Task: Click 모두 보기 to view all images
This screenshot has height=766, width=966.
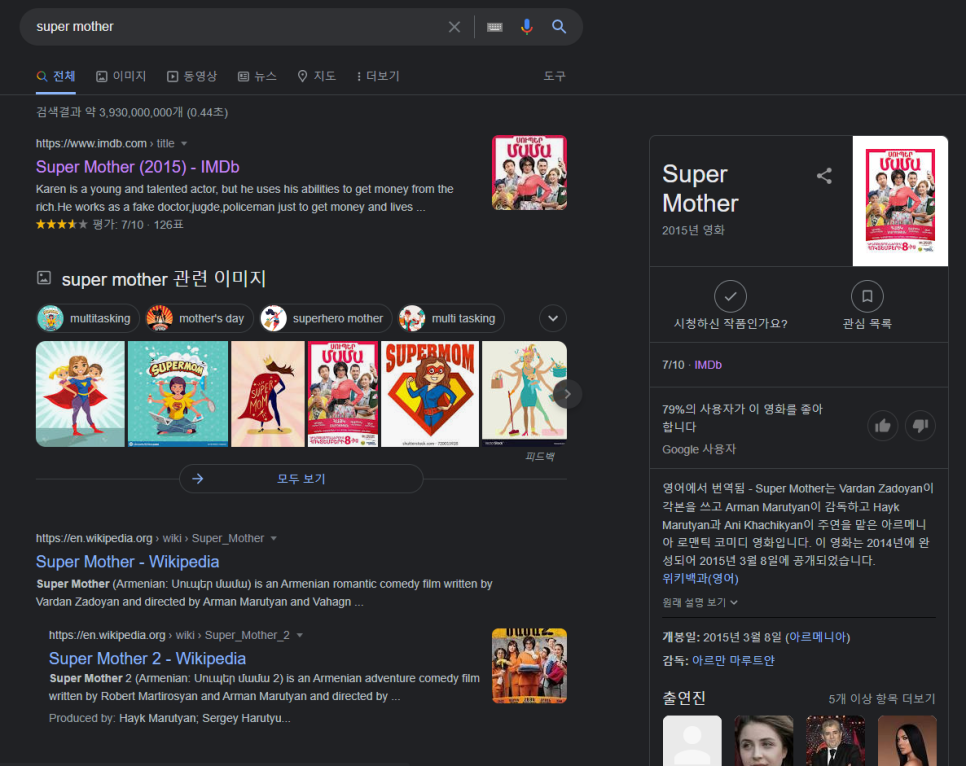Action: tap(301, 479)
